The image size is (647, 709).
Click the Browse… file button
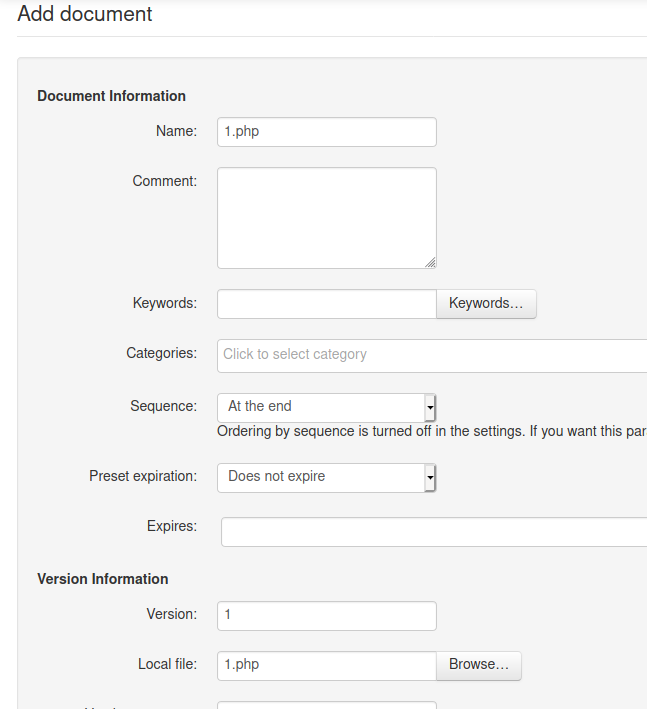478,666
